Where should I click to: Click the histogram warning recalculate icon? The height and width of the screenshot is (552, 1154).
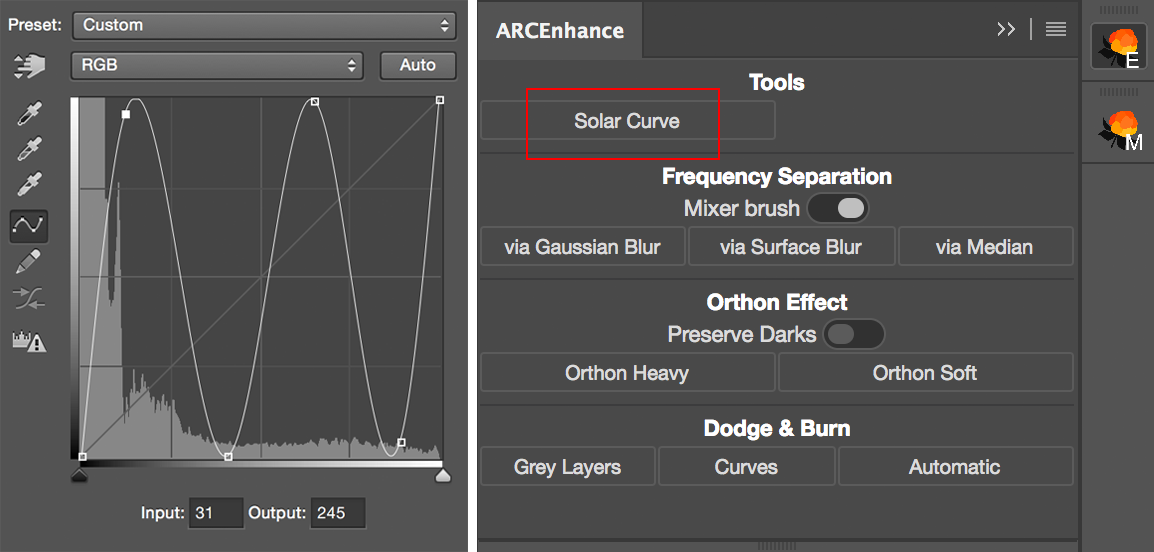(30, 340)
